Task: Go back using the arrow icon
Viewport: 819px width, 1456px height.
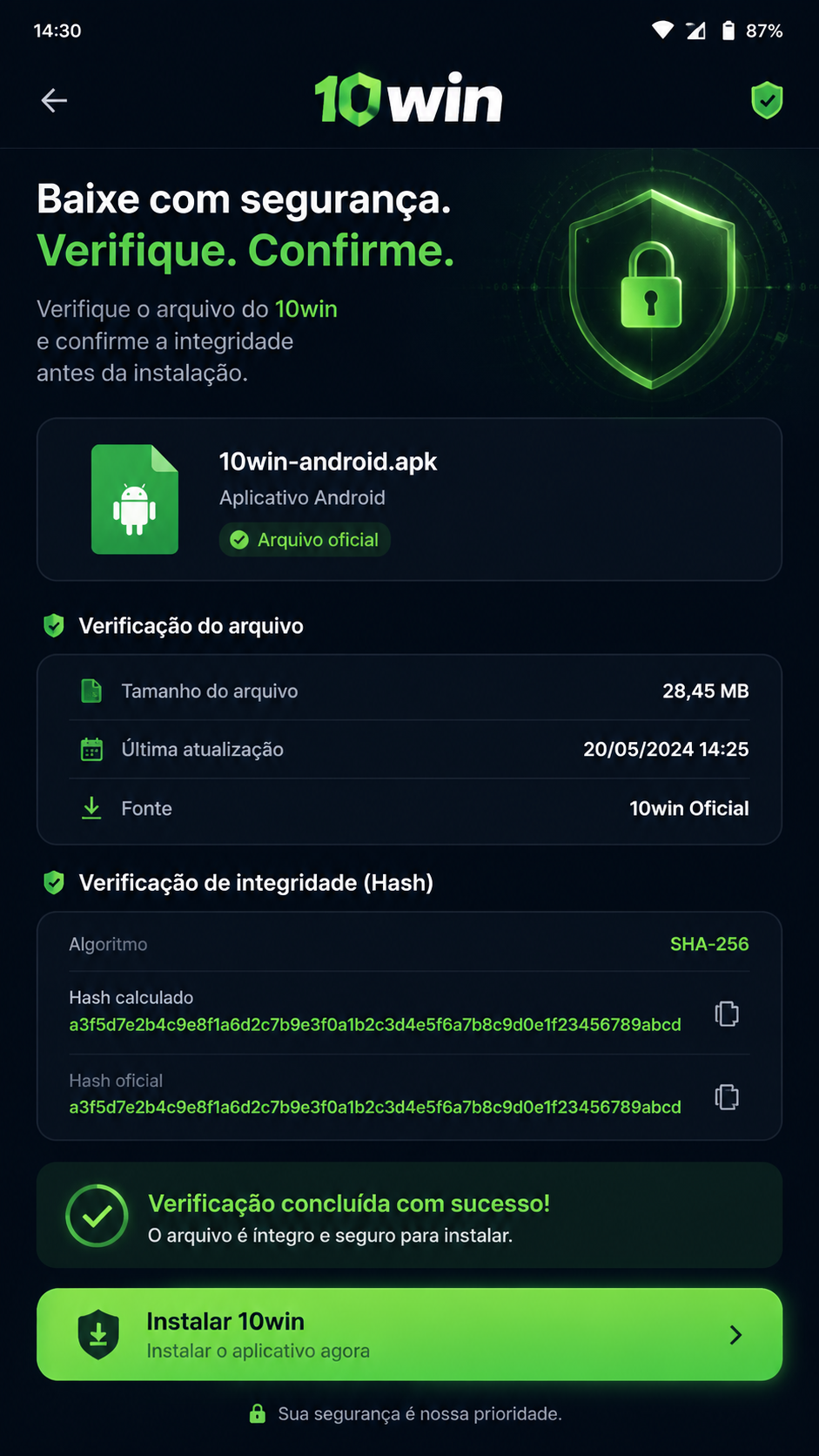Action: coord(54,101)
